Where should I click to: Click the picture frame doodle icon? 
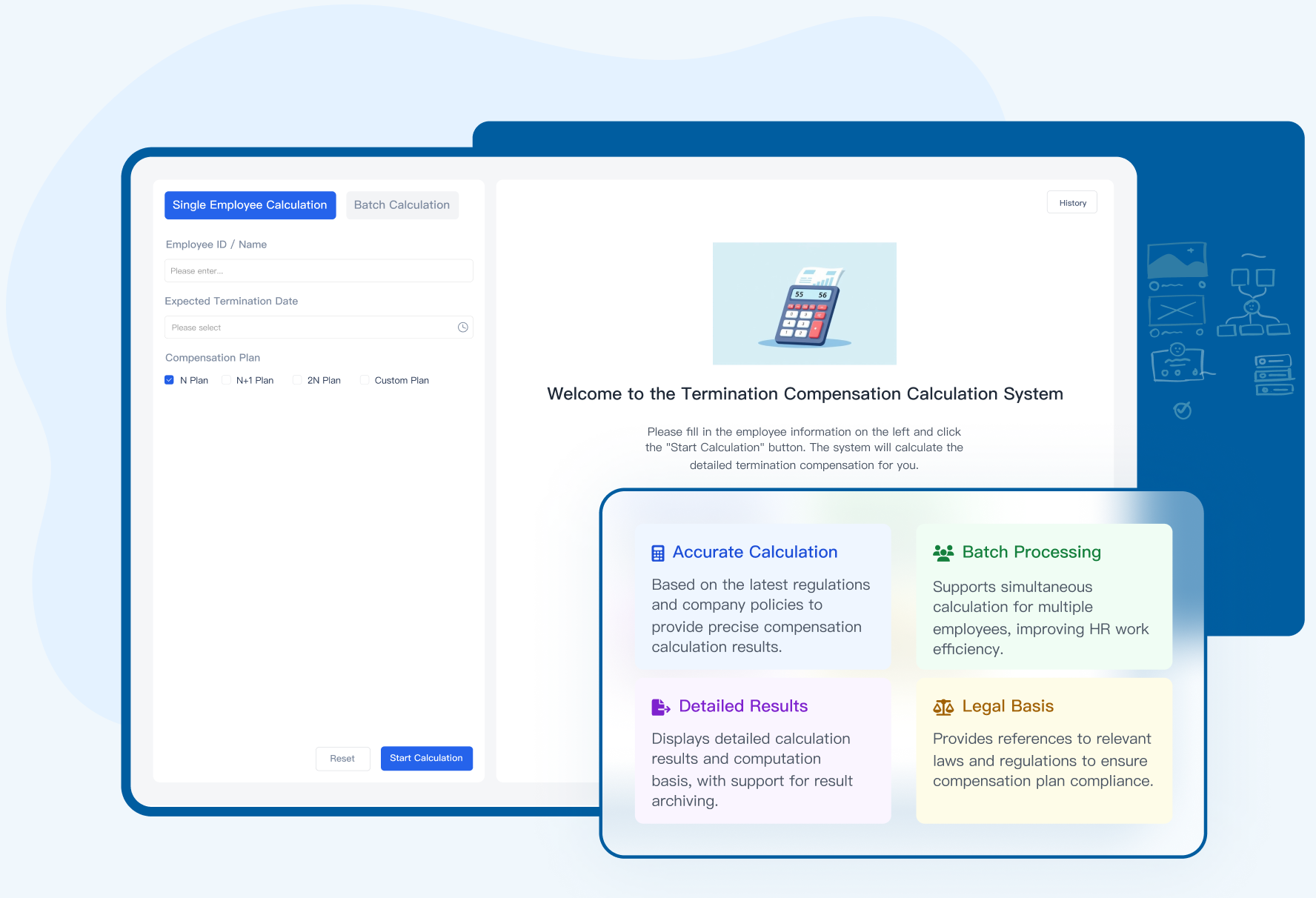point(1177,261)
